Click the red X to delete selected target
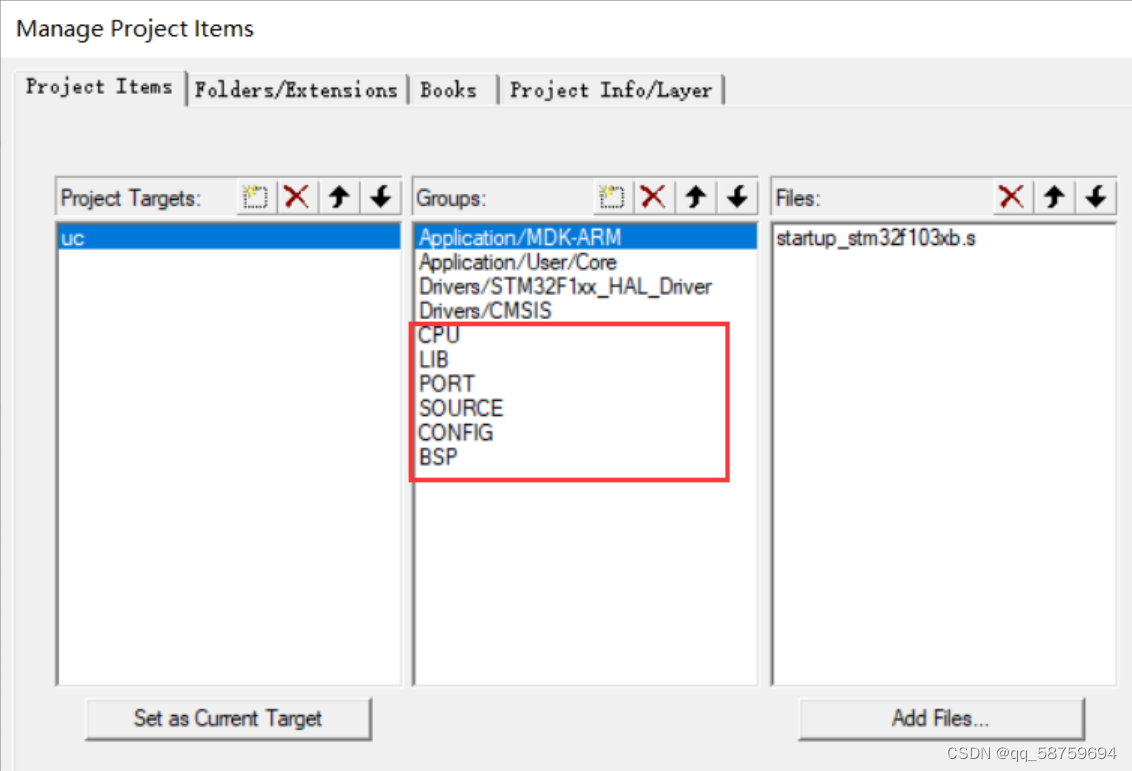The image size is (1132, 771). click(x=296, y=197)
